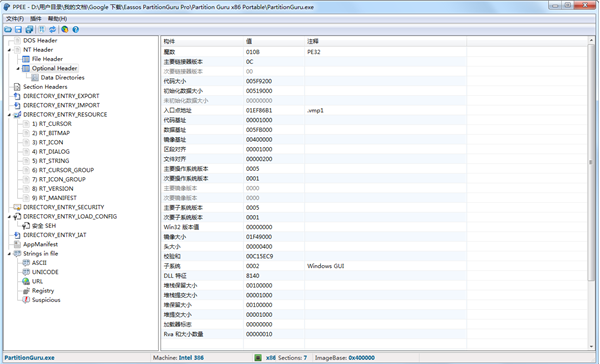Viewport: 600px width, 364px height.
Task: Click the DIRECTORY_ENTRY_SECURITY certificate icon
Action: 17,207
